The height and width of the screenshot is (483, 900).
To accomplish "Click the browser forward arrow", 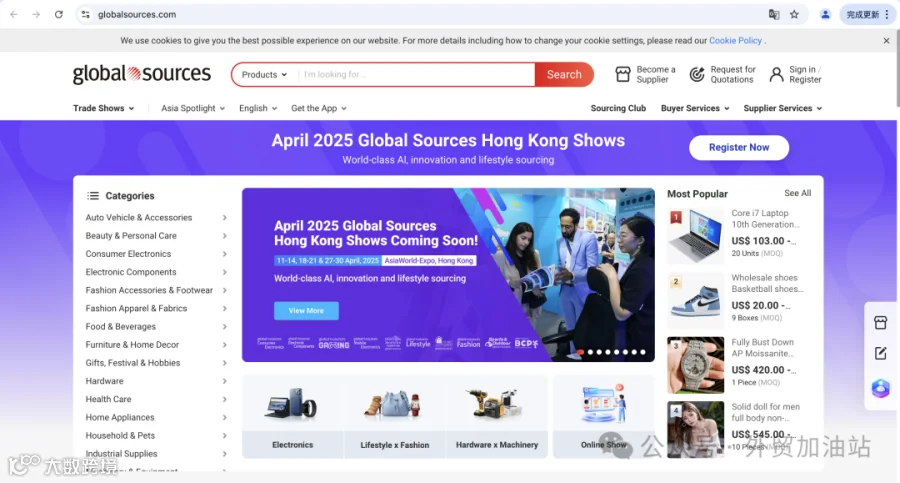I will [36, 14].
